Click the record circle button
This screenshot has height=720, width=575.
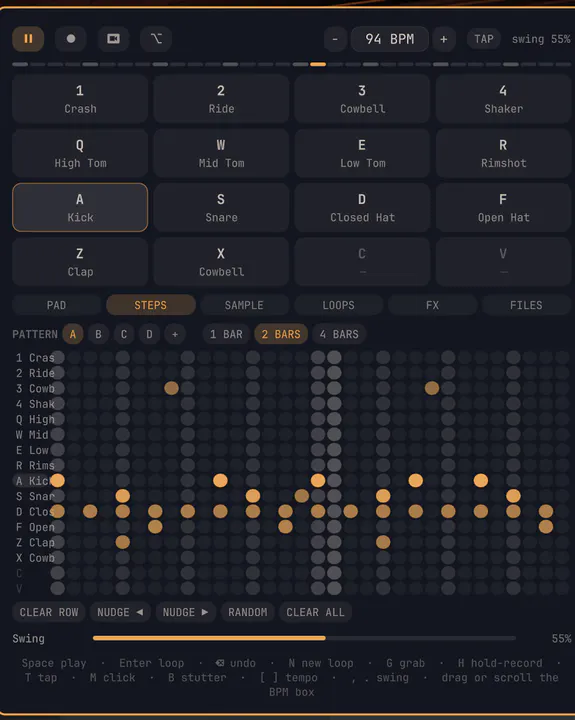(71, 39)
